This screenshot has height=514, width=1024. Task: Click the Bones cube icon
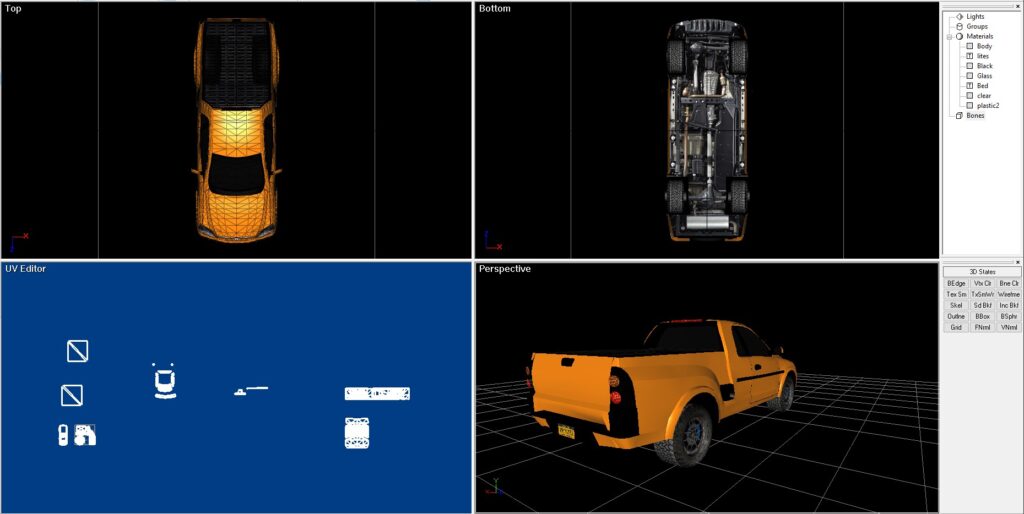(959, 116)
